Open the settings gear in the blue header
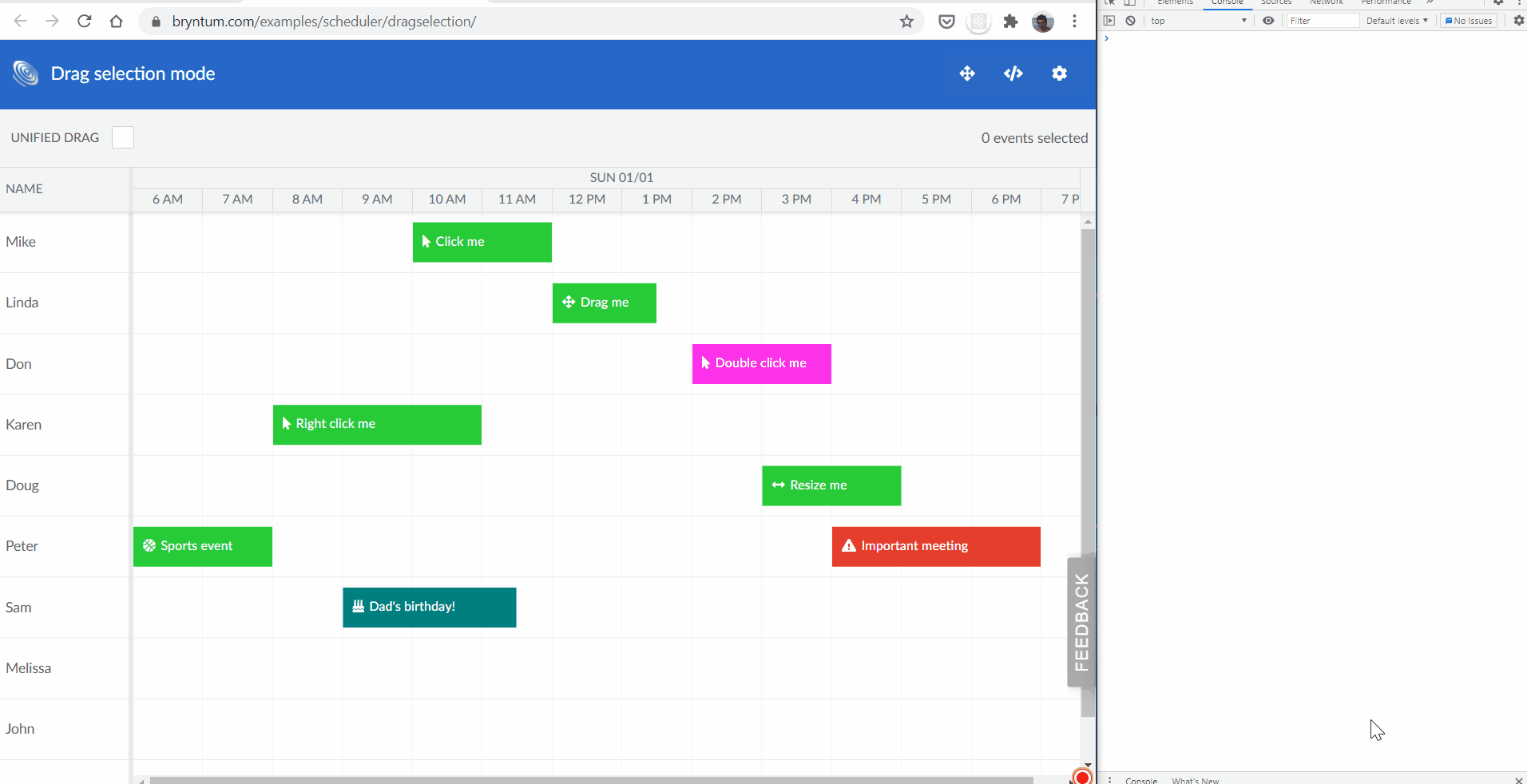The width and height of the screenshot is (1527, 784). pos(1060,73)
